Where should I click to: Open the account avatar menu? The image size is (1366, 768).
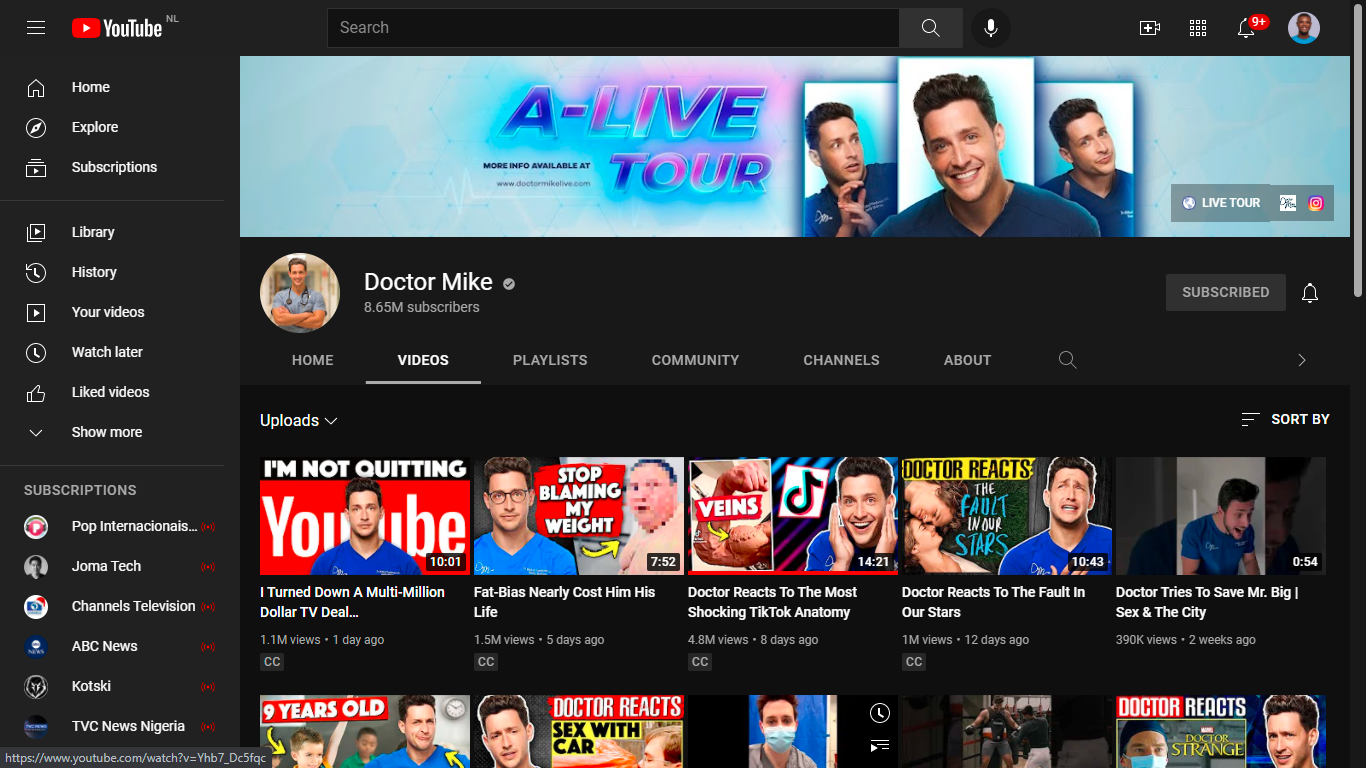[x=1304, y=28]
